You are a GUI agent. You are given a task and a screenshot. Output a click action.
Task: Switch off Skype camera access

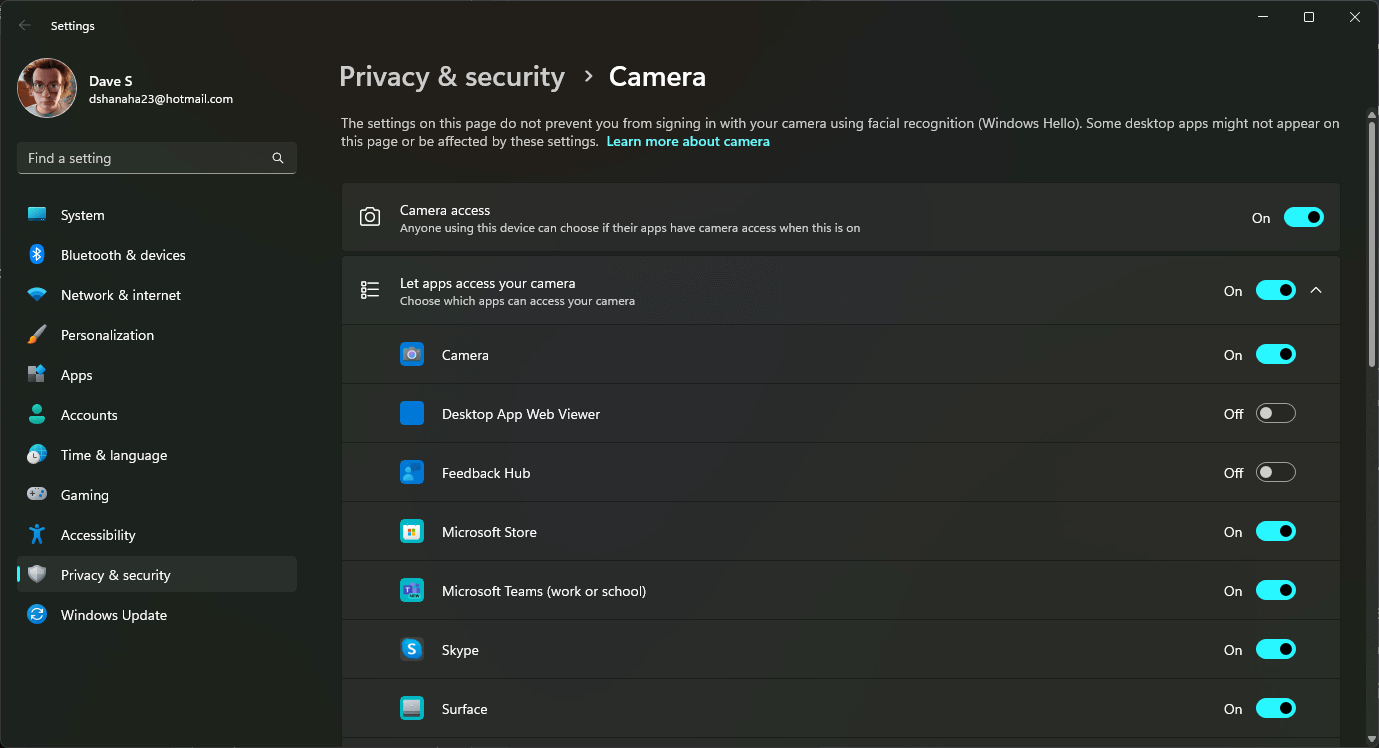click(x=1276, y=649)
